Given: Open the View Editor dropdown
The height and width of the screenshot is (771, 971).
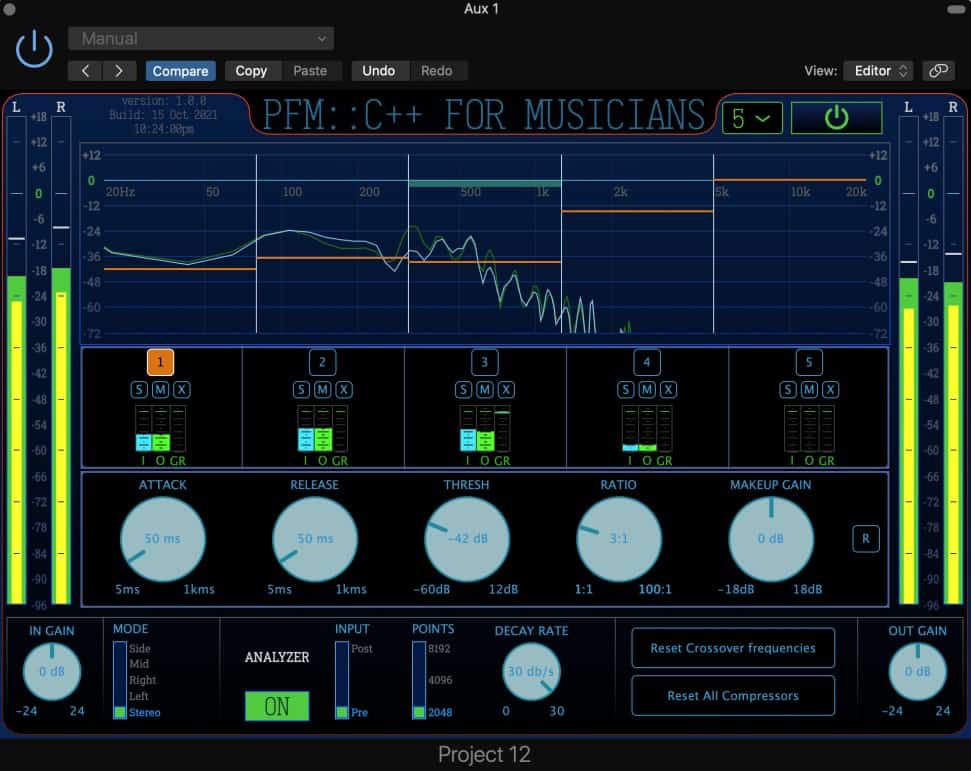Looking at the screenshot, I should click(x=878, y=70).
